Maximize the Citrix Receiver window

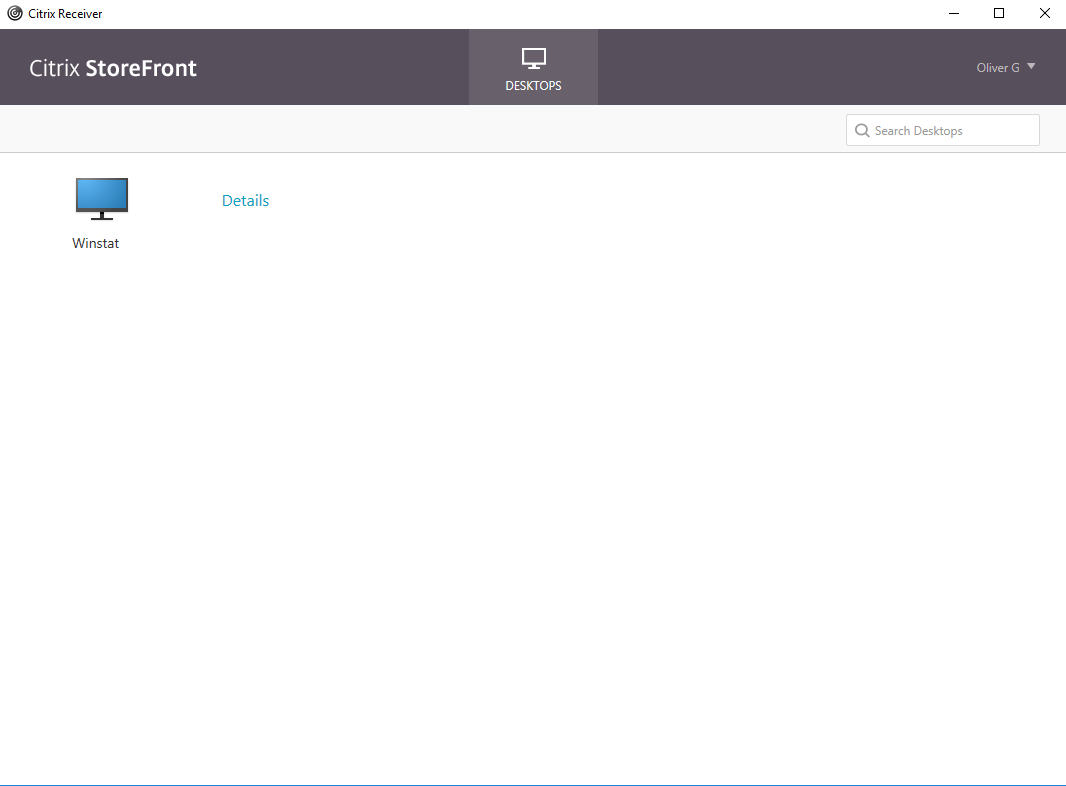pyautogui.click(x=999, y=14)
